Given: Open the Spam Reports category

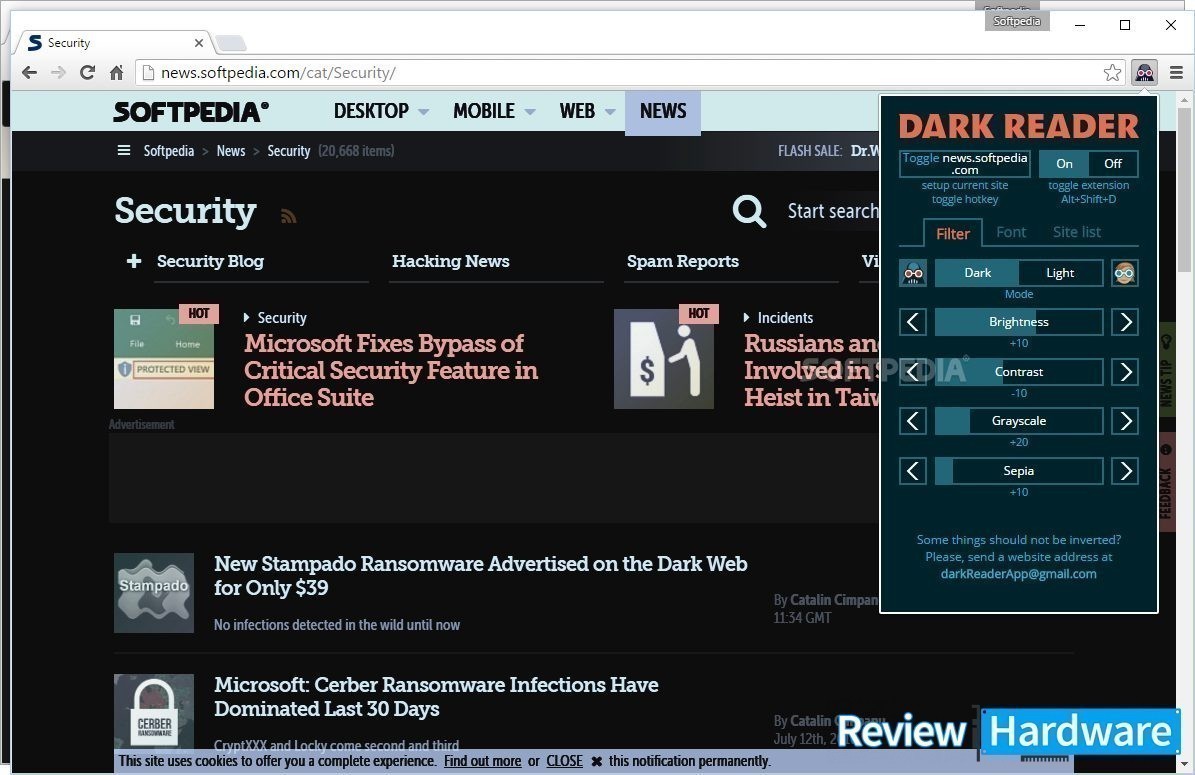Looking at the screenshot, I should click(683, 261).
